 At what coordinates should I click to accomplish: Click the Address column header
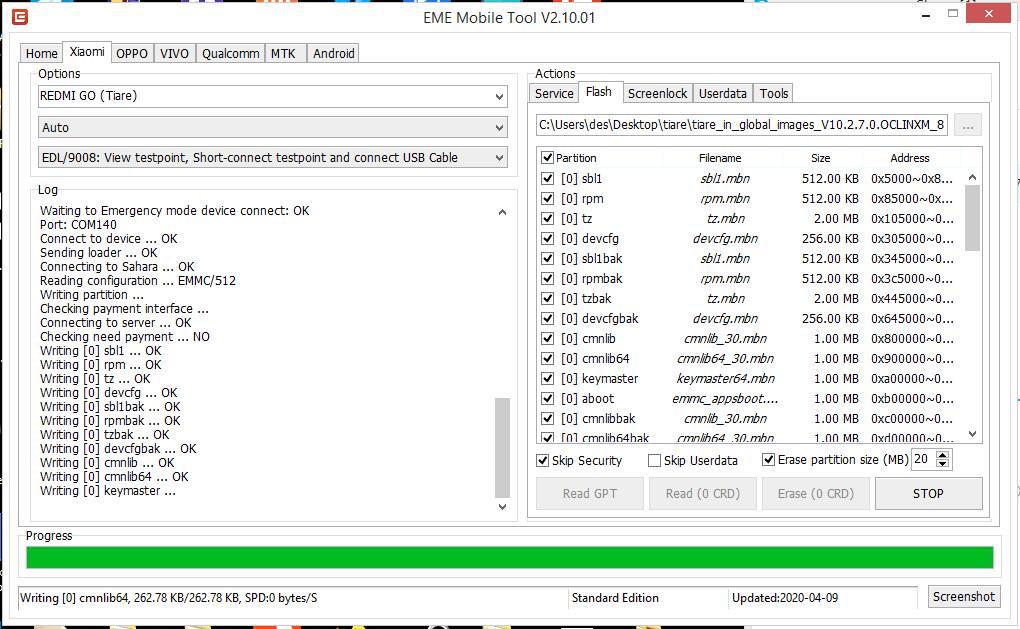click(909, 158)
